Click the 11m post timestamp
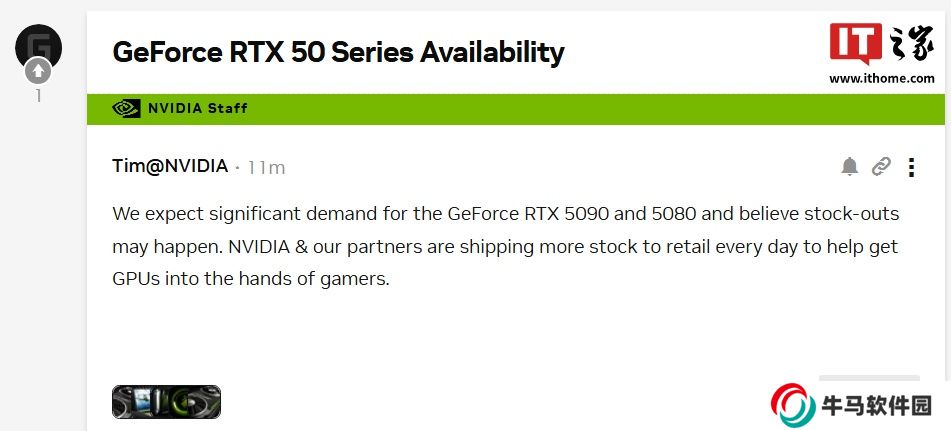This screenshot has height=431, width=951. tap(266, 167)
